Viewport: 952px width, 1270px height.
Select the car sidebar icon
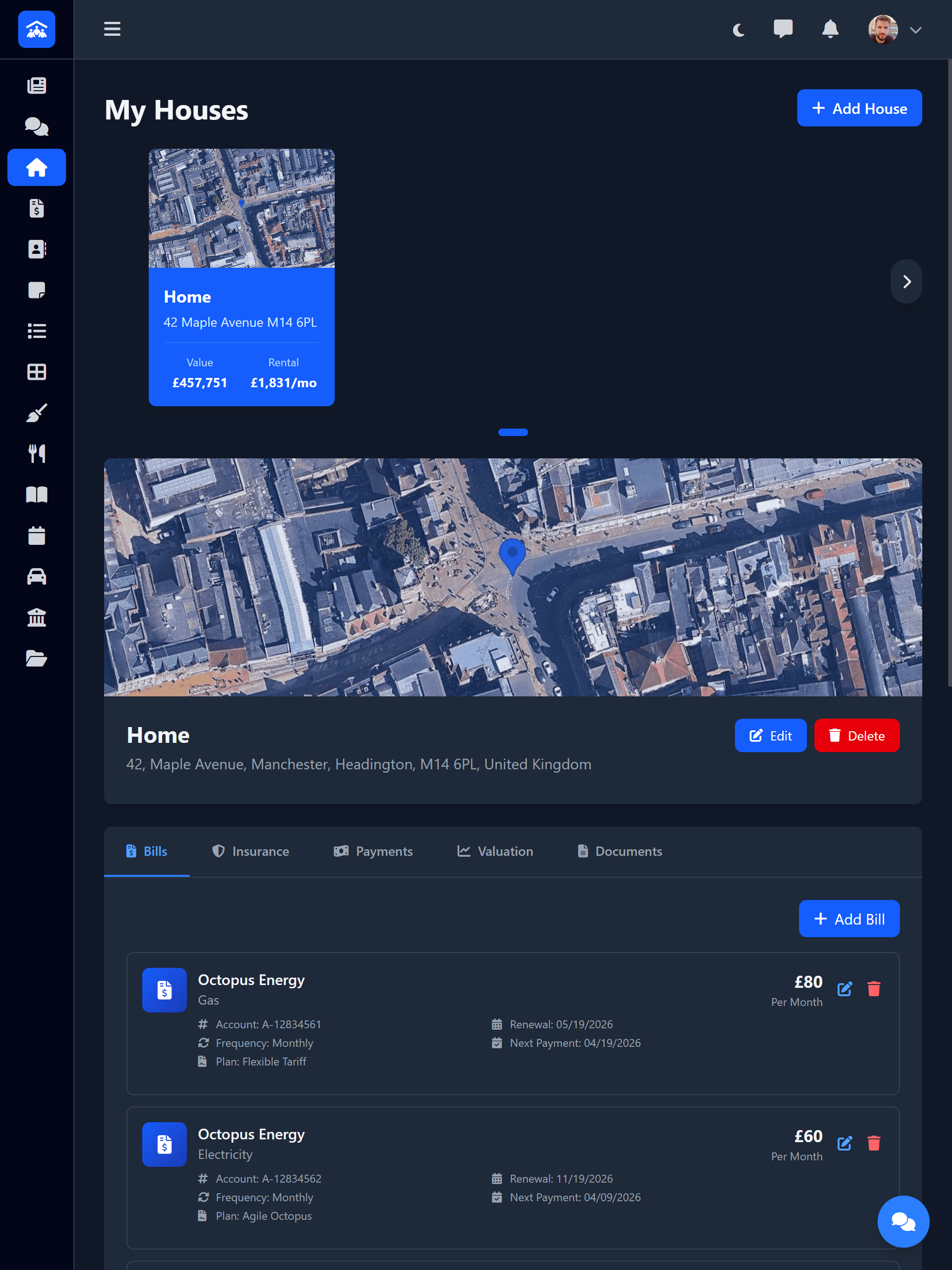36,576
